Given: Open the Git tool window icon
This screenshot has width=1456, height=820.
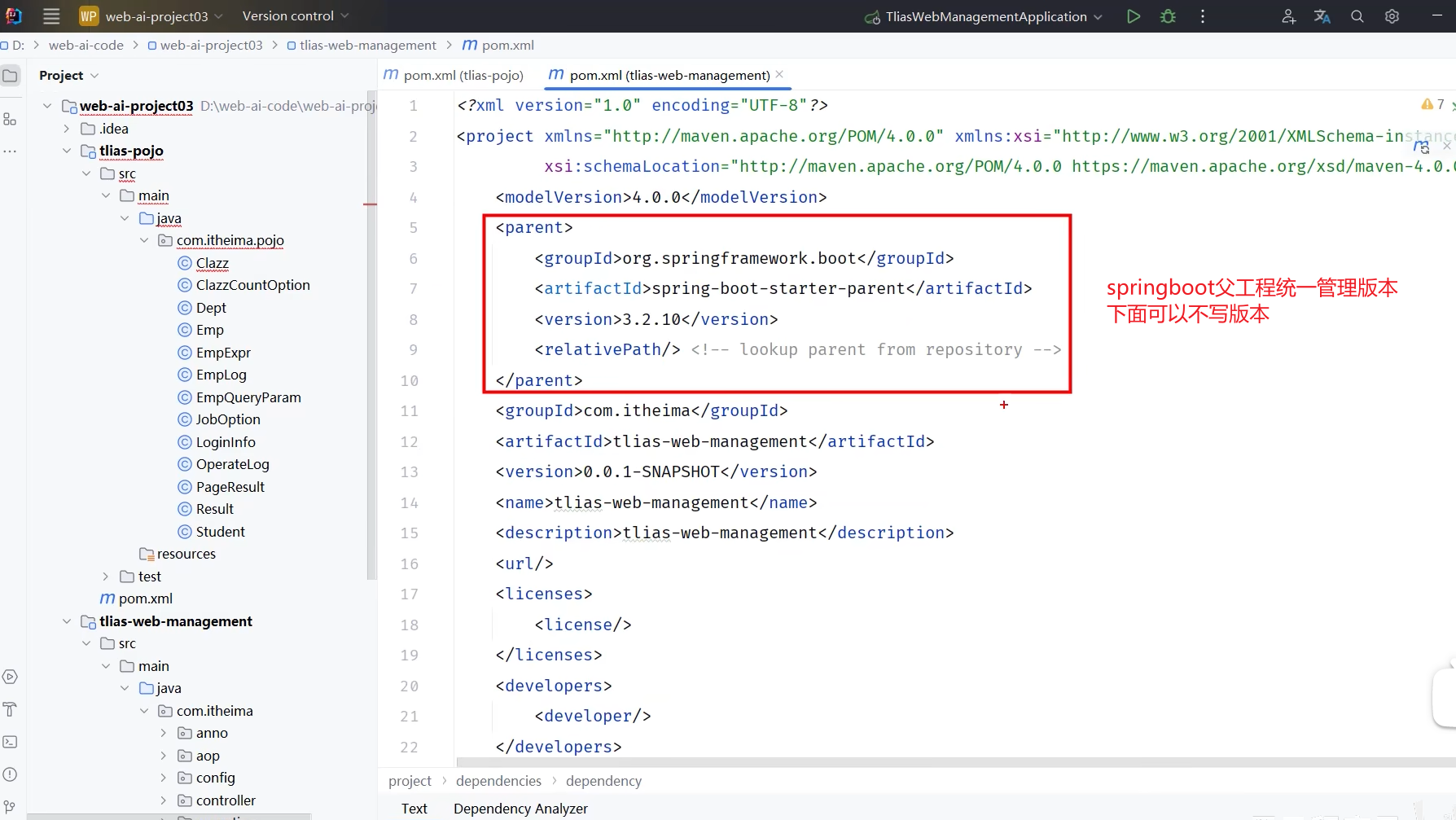Looking at the screenshot, I should click(x=11, y=806).
